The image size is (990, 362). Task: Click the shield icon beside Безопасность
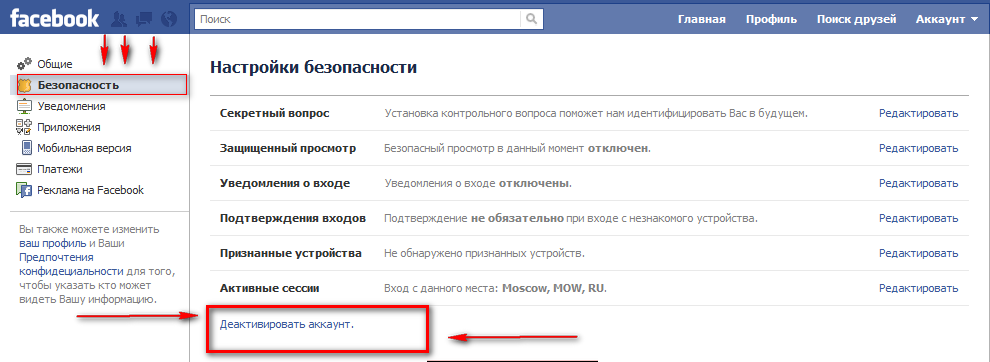[x=25, y=85]
